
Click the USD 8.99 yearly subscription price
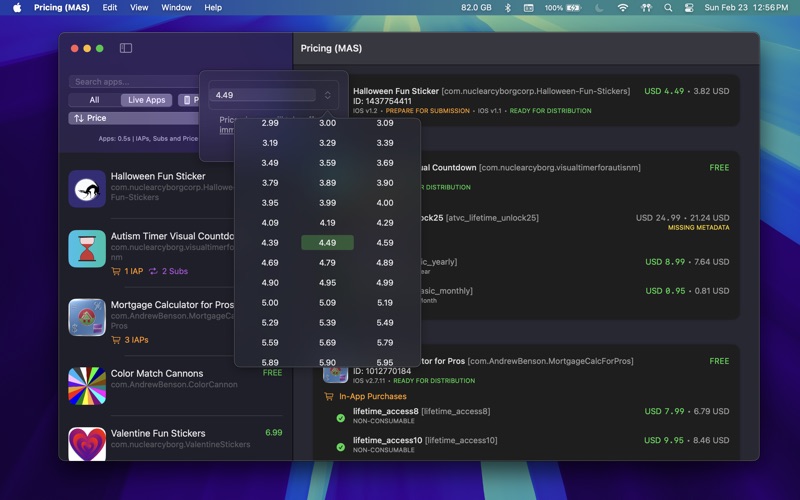tap(665, 262)
